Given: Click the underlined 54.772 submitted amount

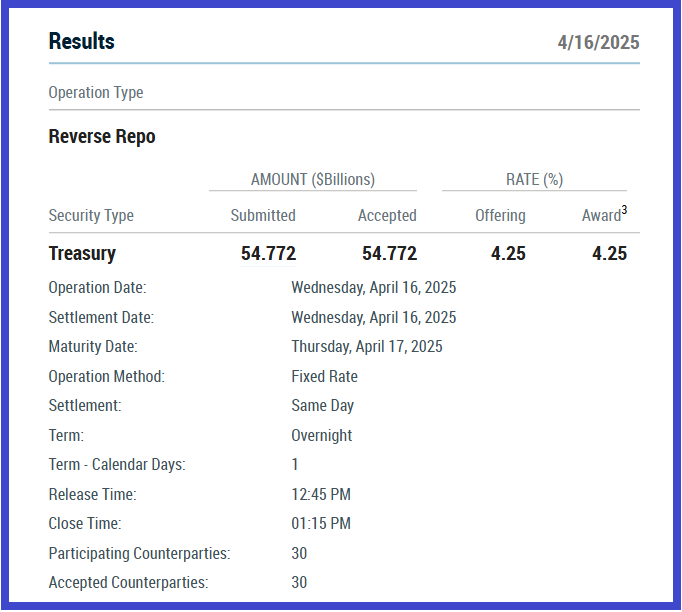Looking at the screenshot, I should click(x=268, y=254).
